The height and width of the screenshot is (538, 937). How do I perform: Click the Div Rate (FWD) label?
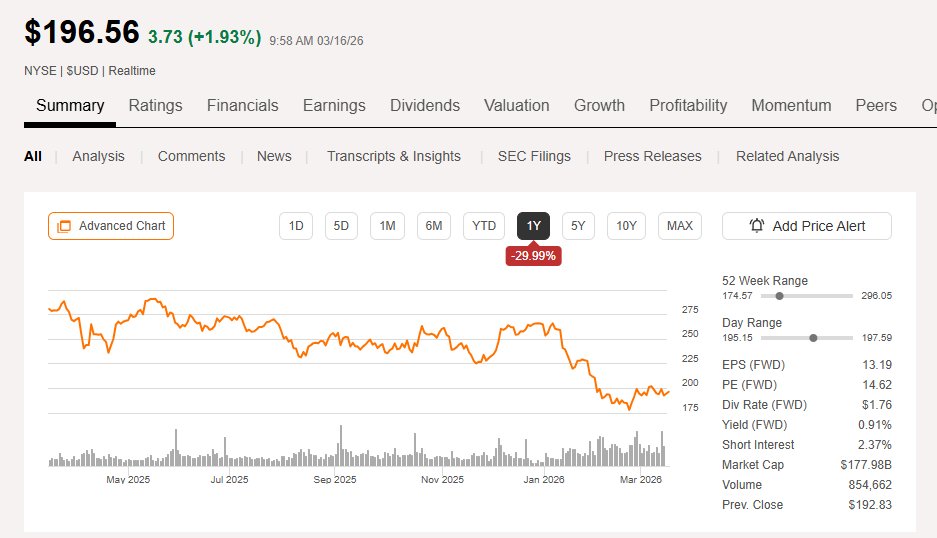click(x=764, y=405)
